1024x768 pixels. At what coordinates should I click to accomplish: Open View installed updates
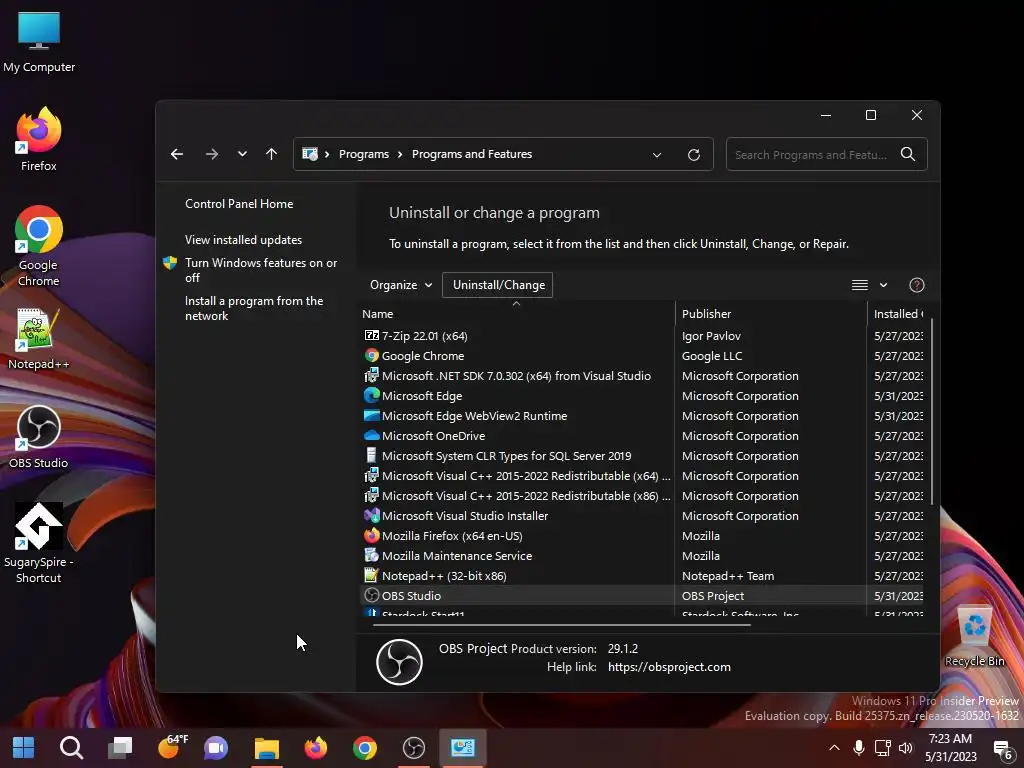[x=243, y=240]
